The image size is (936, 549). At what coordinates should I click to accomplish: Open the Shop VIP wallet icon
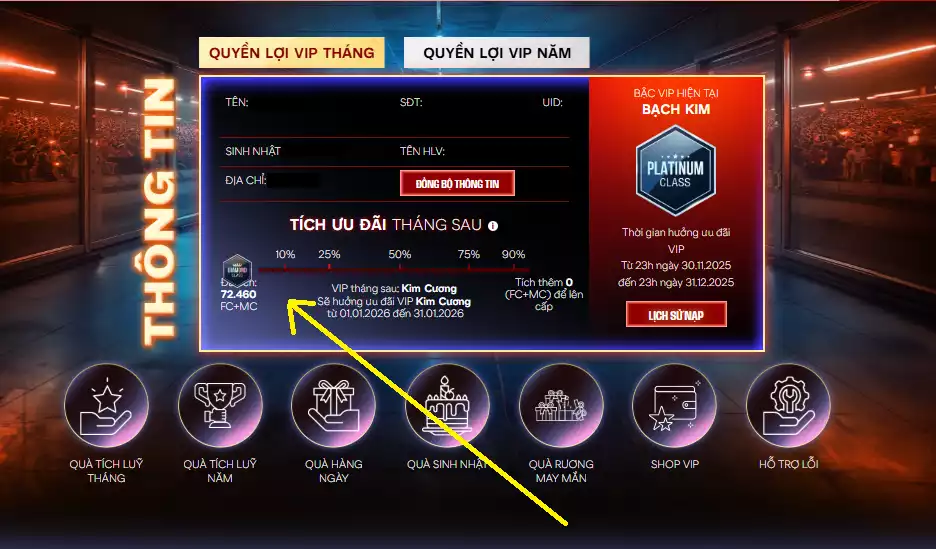(x=675, y=405)
